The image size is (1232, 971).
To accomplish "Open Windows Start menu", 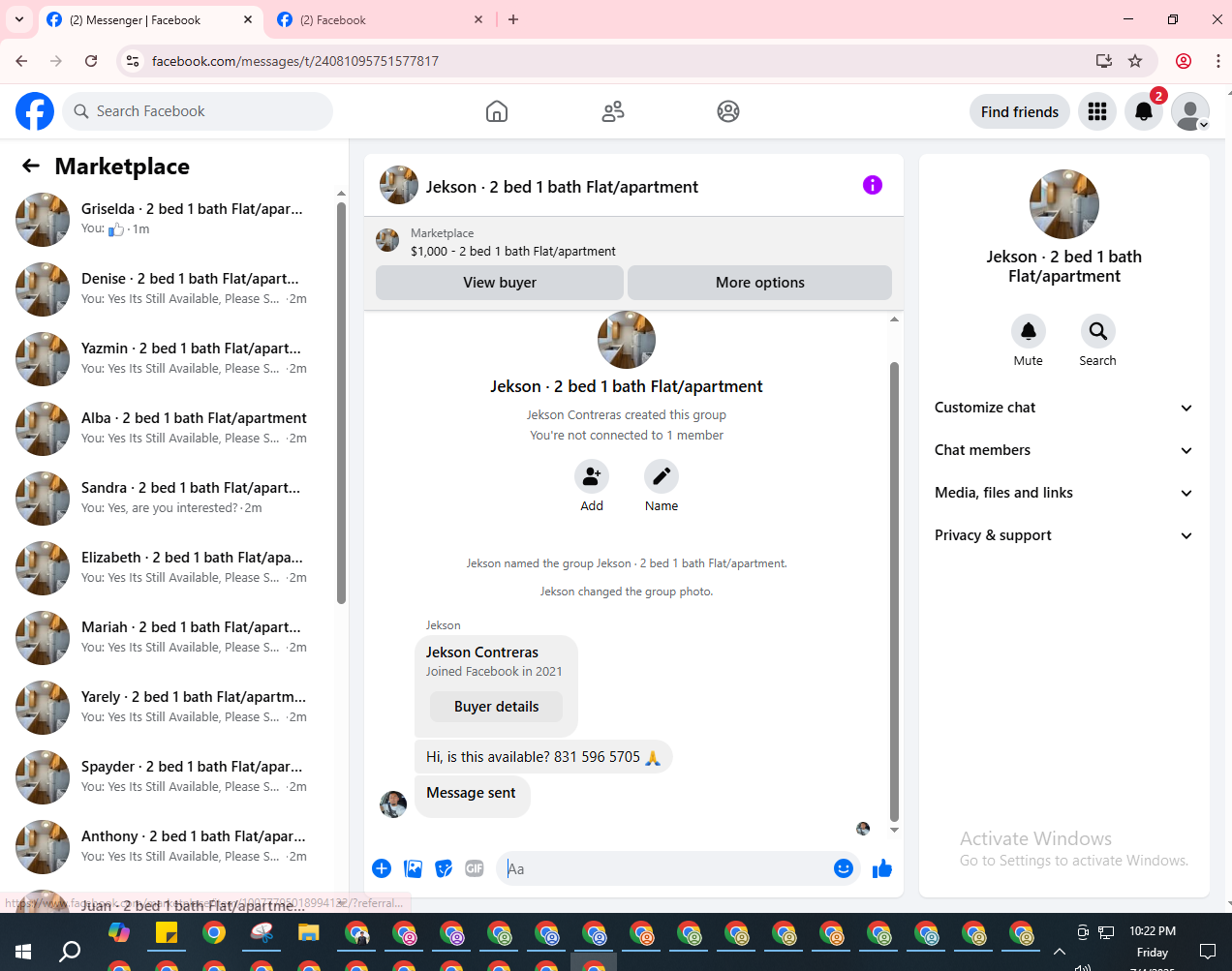I will (x=23, y=951).
